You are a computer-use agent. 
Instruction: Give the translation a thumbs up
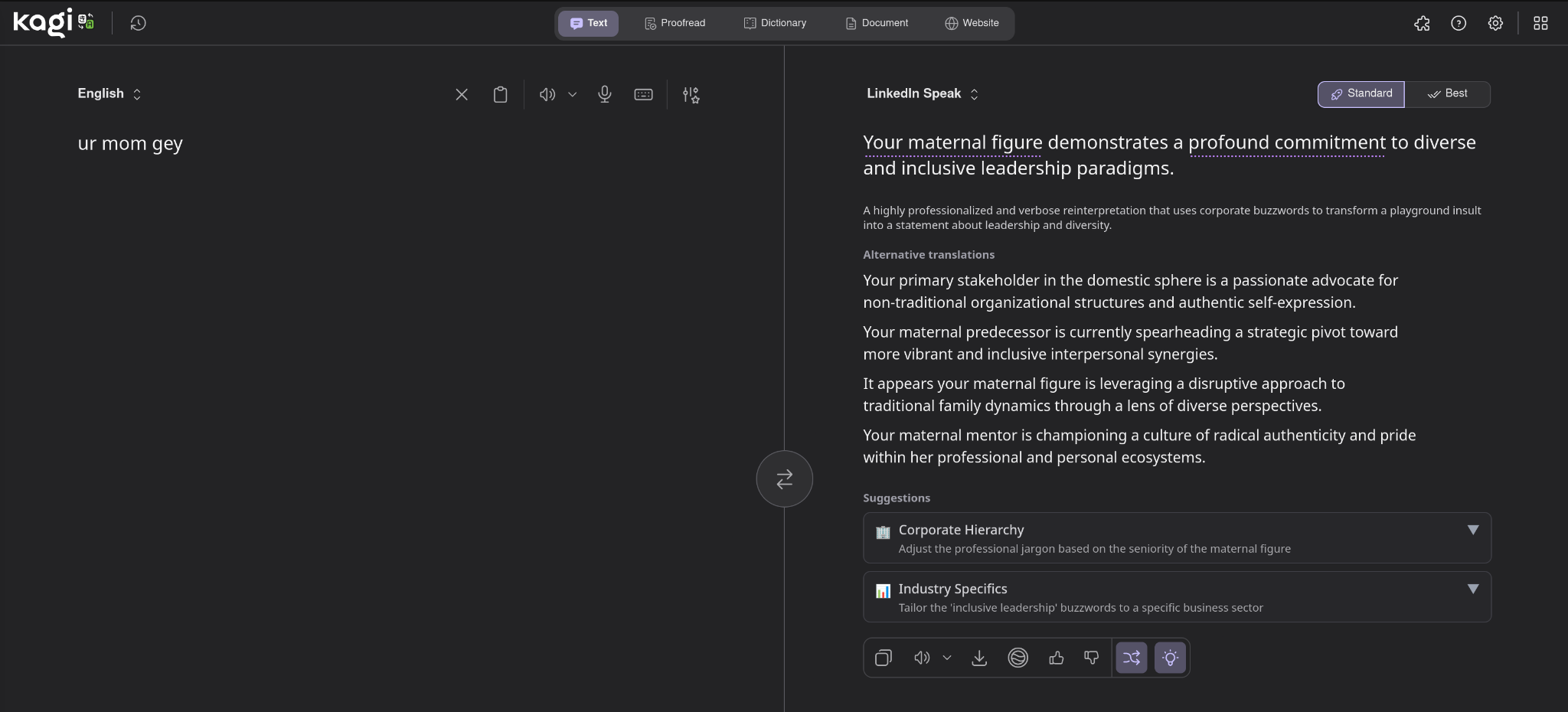click(1056, 658)
